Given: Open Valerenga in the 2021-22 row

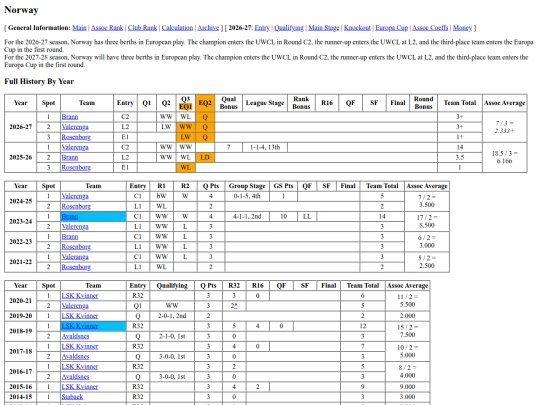Looking at the screenshot, I should tap(75, 257).
